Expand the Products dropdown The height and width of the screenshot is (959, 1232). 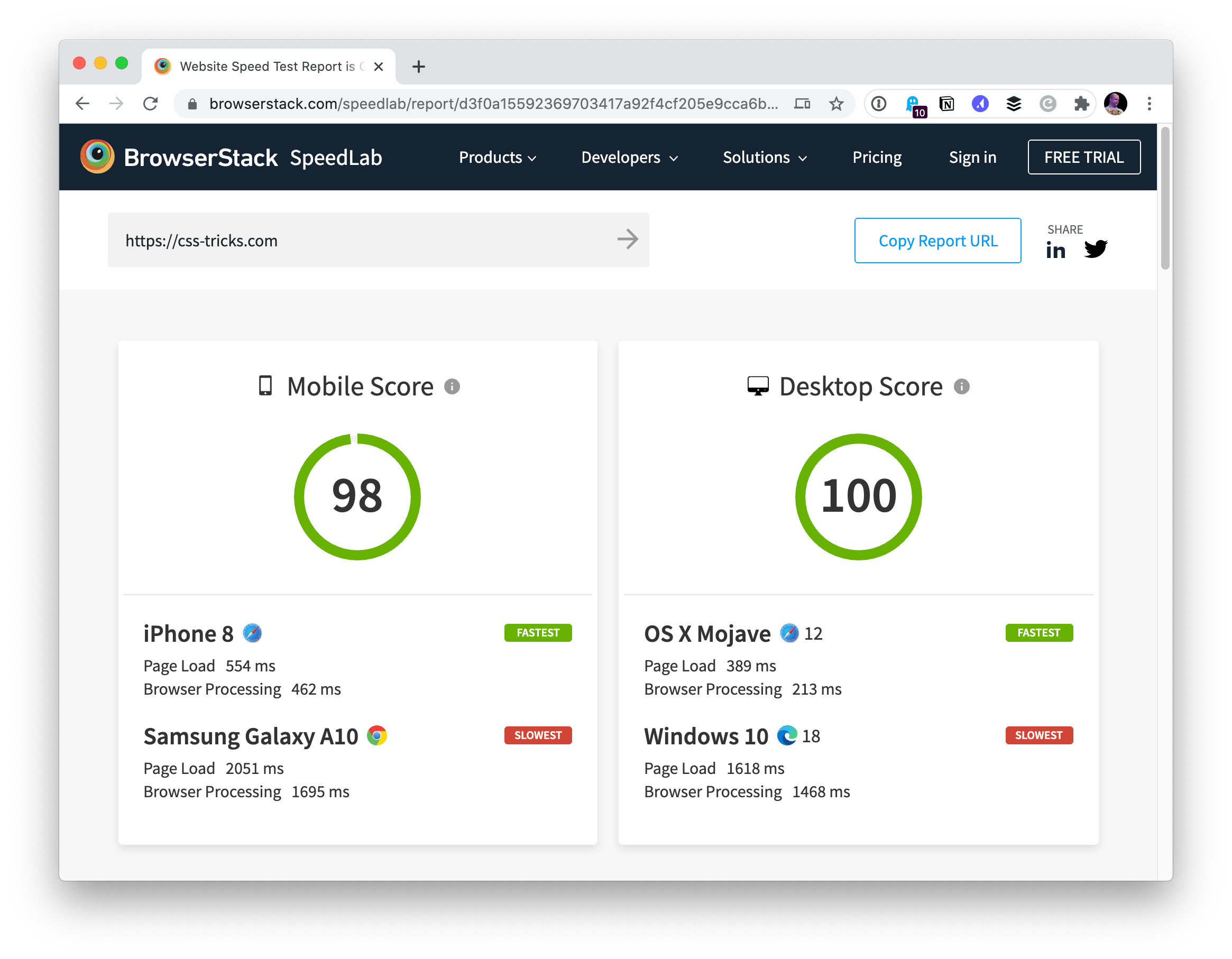(x=497, y=158)
